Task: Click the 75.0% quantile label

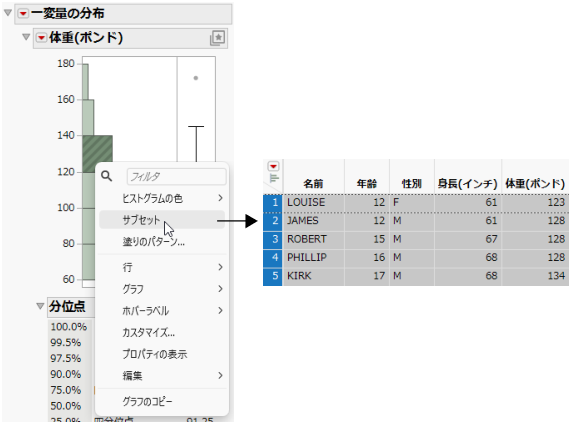Action: (66, 390)
